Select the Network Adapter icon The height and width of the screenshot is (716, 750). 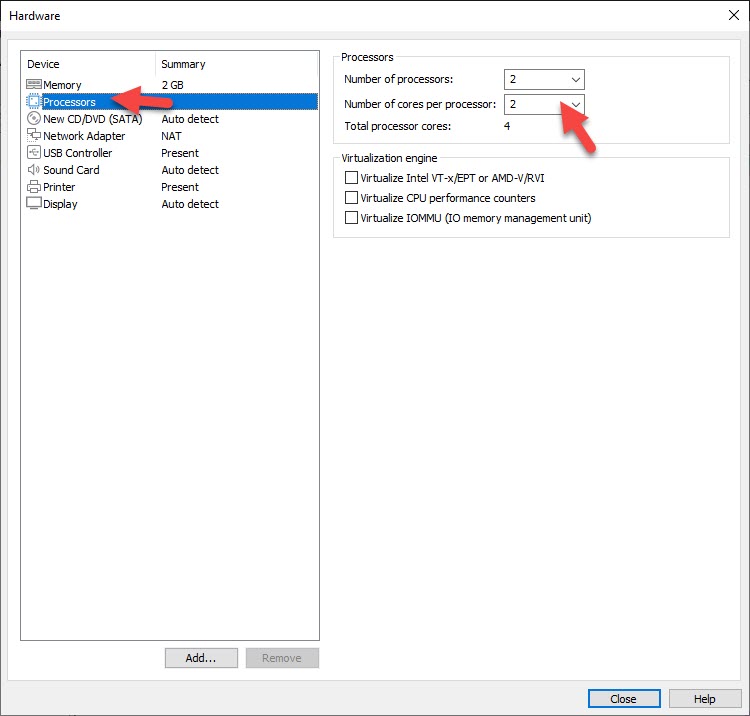pos(33,136)
